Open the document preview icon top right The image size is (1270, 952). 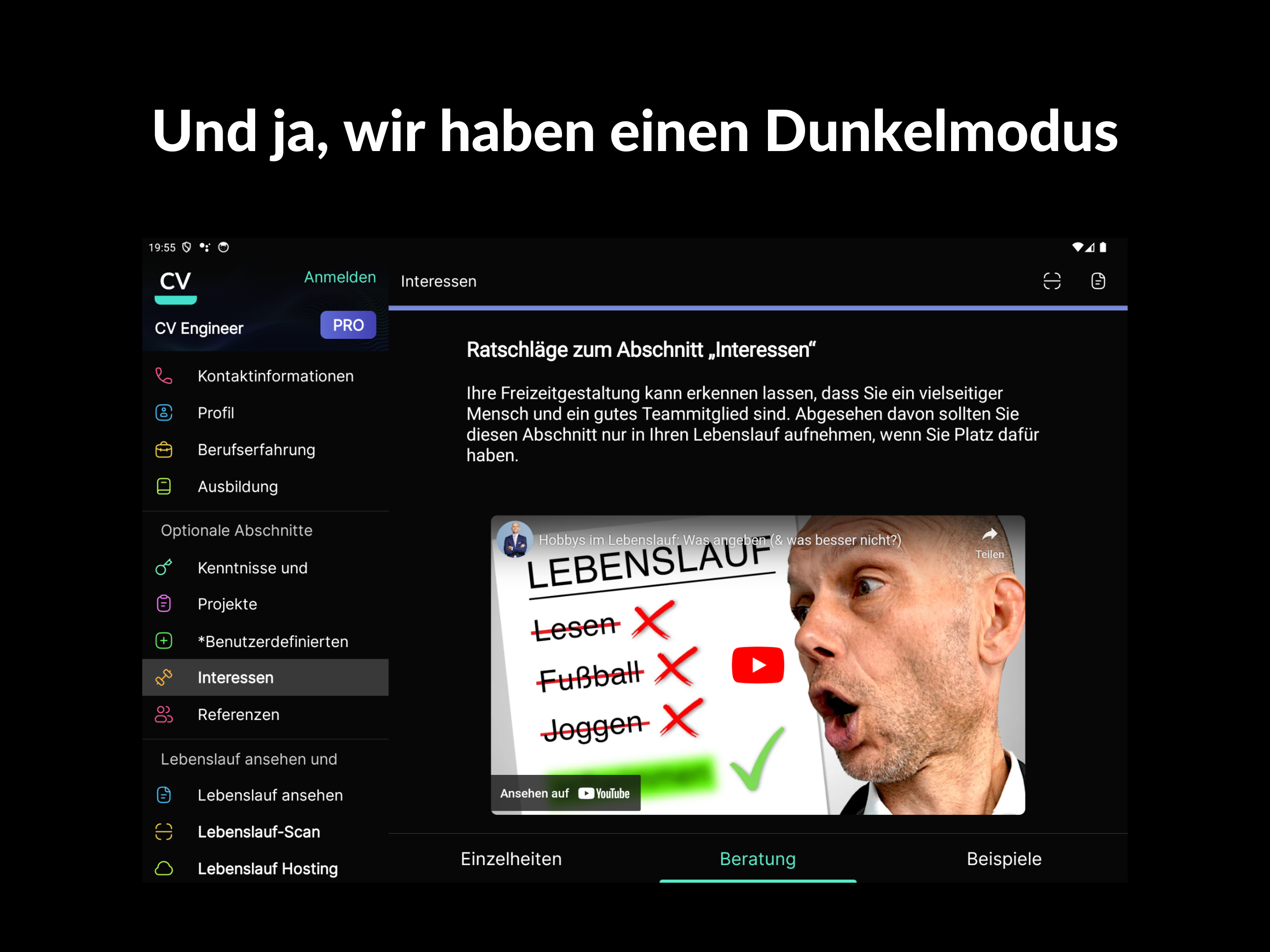pos(1098,281)
